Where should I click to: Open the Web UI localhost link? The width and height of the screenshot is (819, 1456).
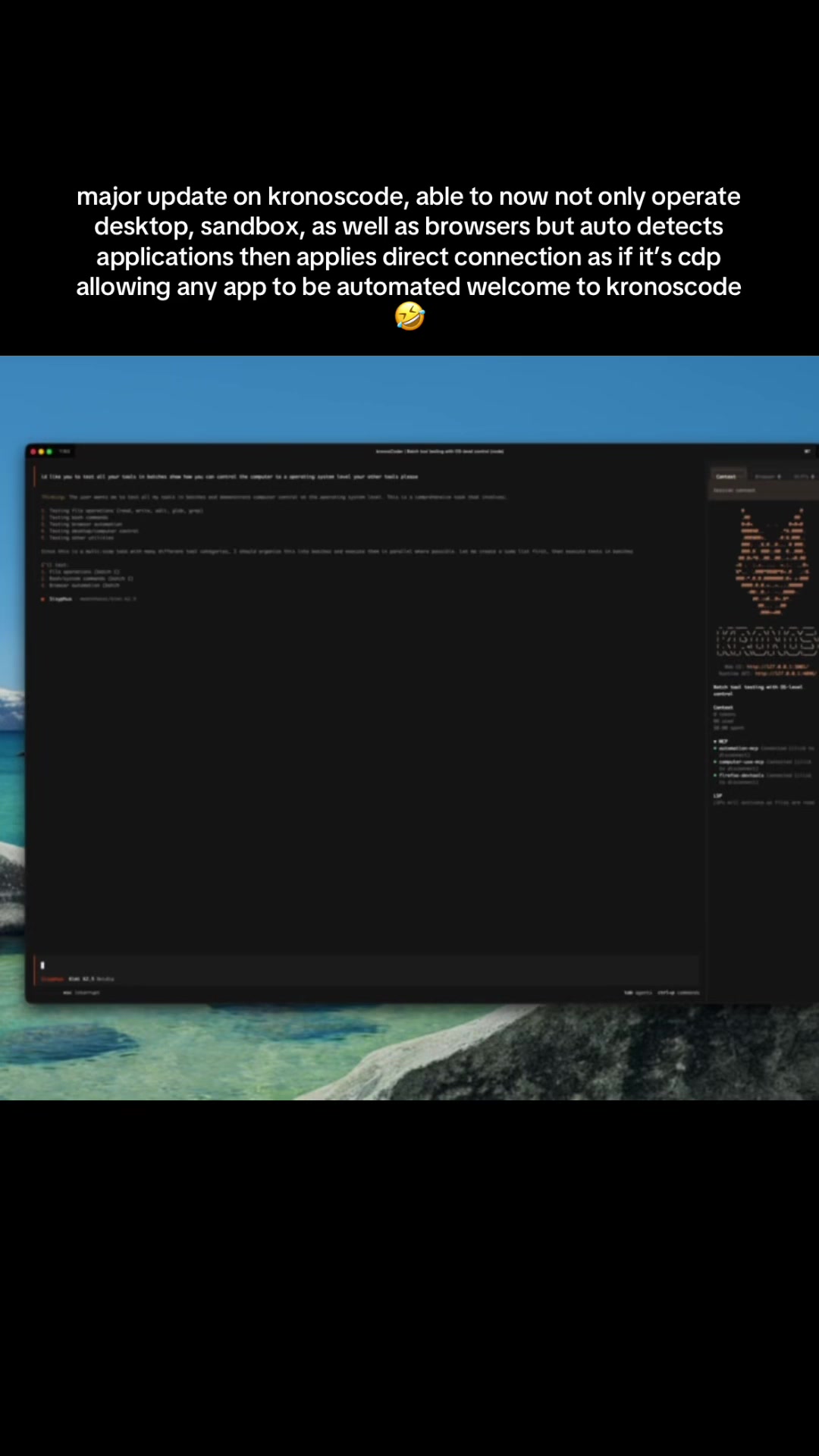pos(777,667)
